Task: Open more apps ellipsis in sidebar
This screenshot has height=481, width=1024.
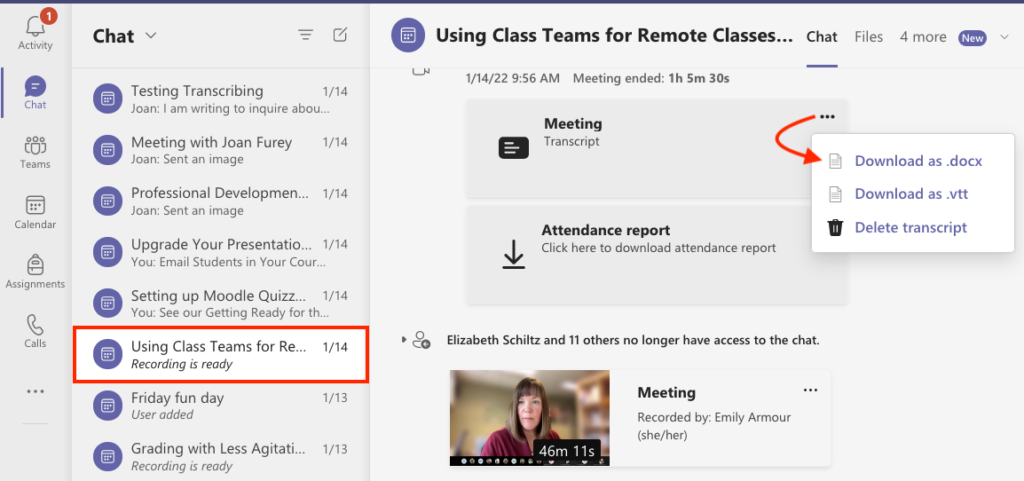Action: [x=35, y=392]
